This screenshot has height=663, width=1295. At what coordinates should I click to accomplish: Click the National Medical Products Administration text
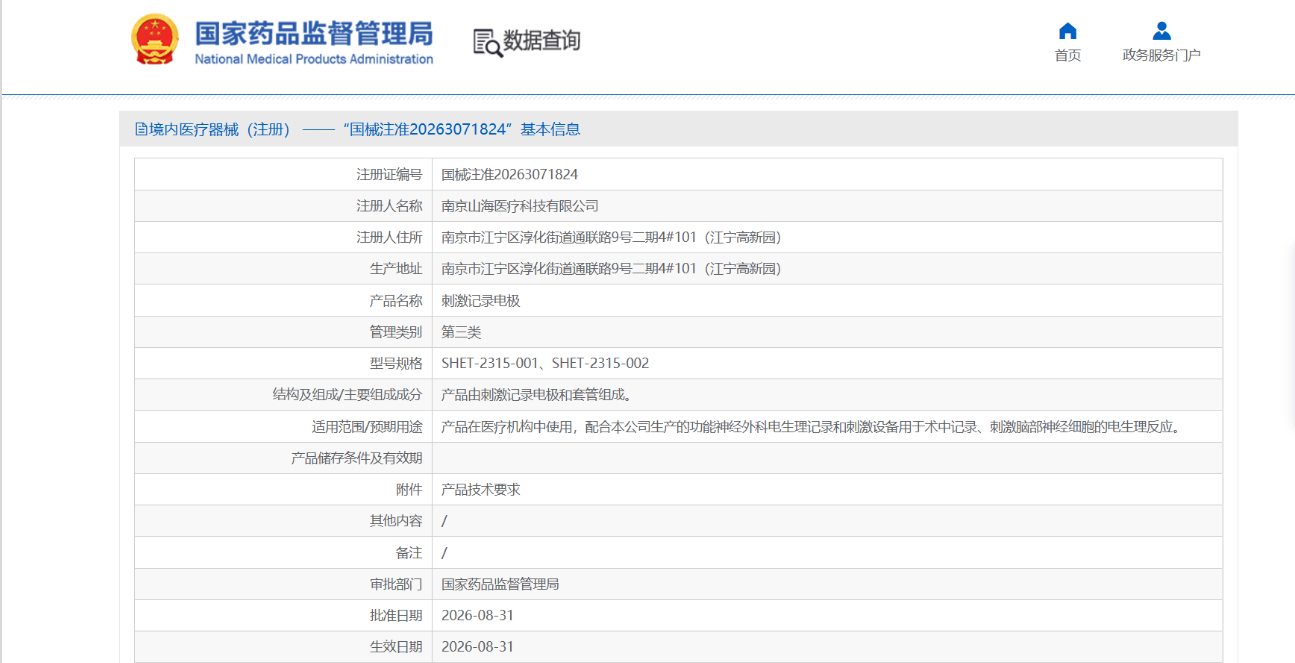pos(314,59)
